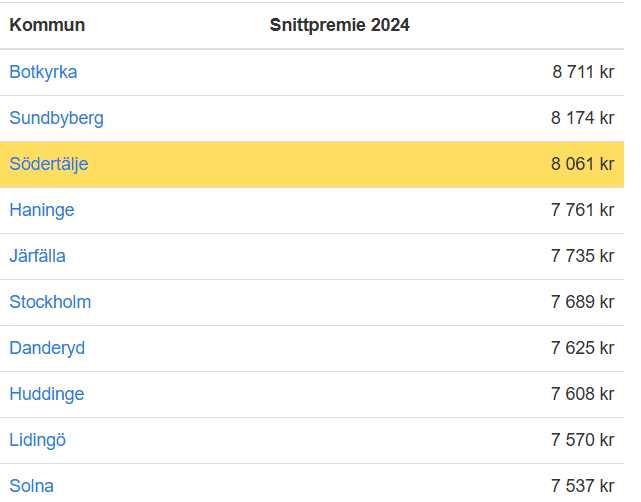Follow the Danderyd link
The height and width of the screenshot is (502, 641).
click(47, 348)
